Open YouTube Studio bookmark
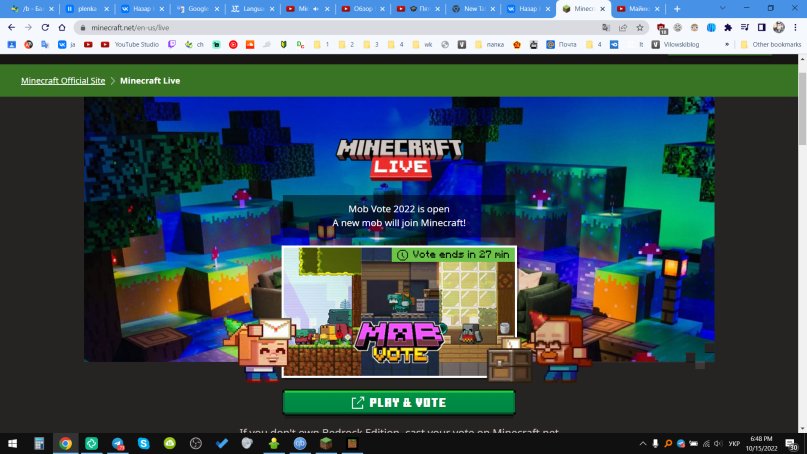Viewport: 807px width, 454px height. coord(129,44)
